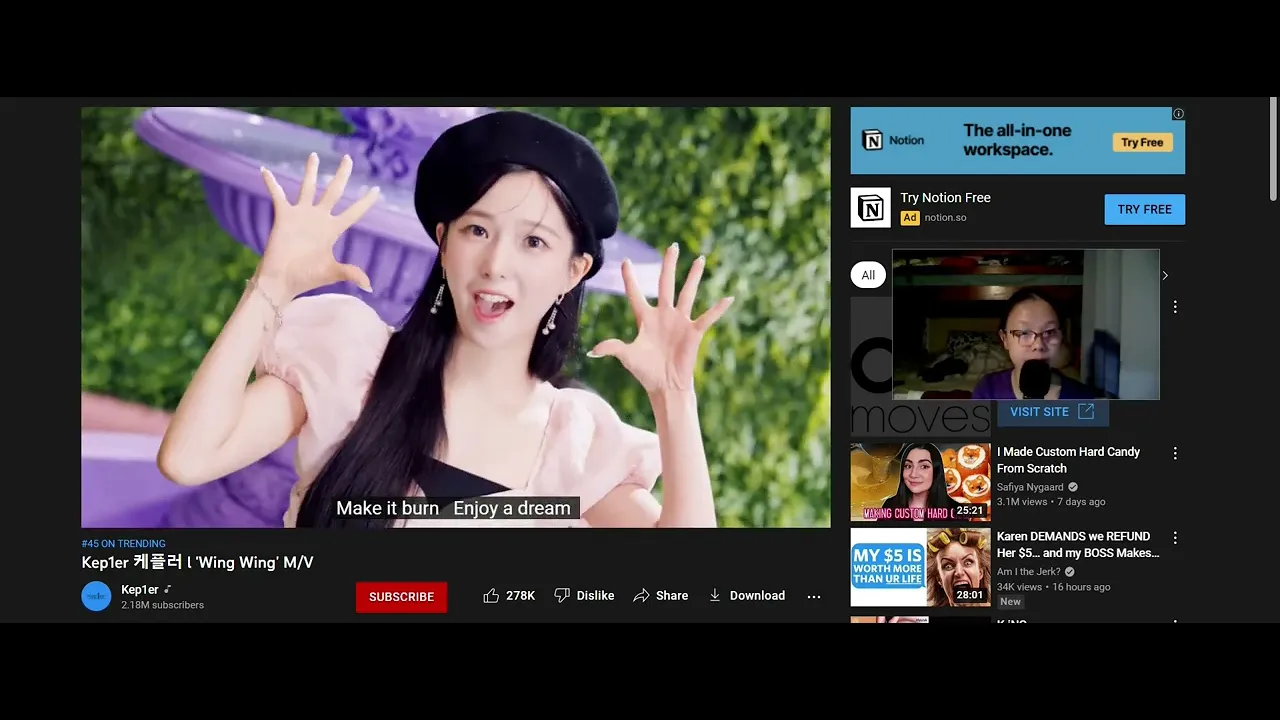The image size is (1280, 720).
Task: Click the video title Kep1er Wing Wing M/V
Action: (197, 563)
